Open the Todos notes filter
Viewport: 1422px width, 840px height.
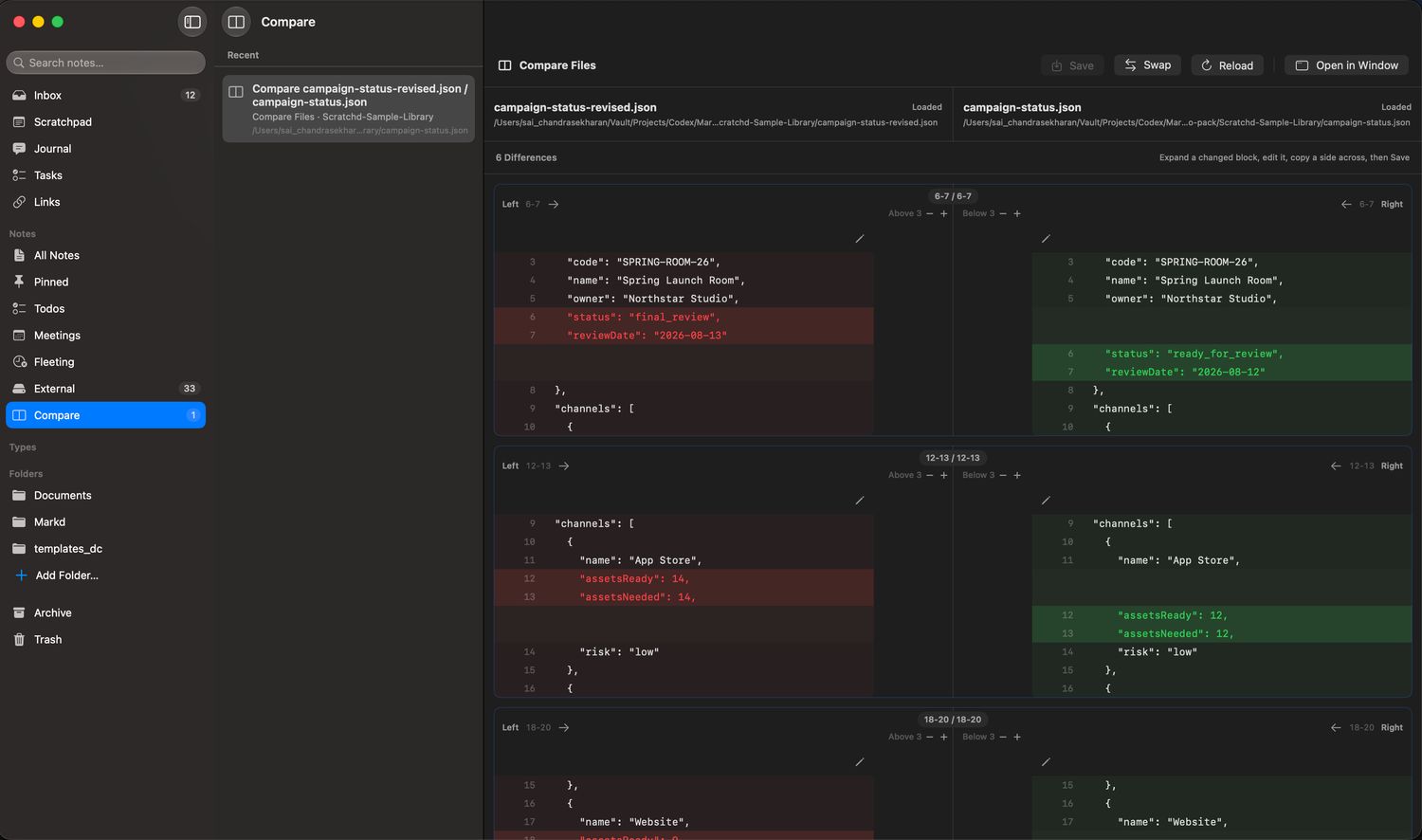[105, 309]
